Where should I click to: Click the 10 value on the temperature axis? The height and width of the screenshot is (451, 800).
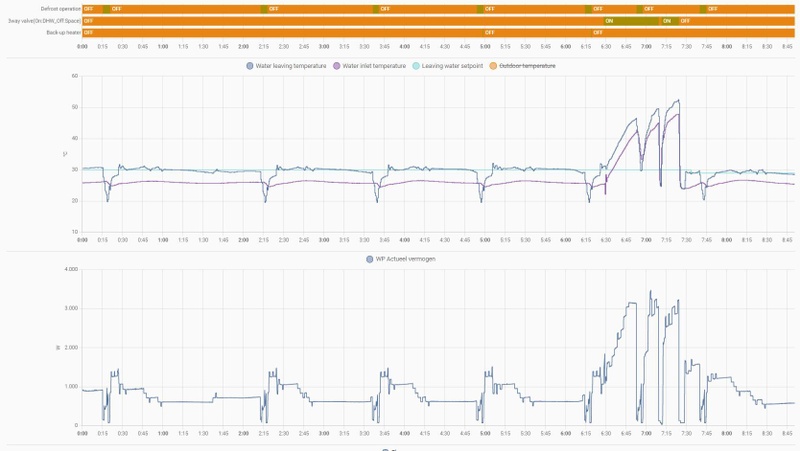74,232
